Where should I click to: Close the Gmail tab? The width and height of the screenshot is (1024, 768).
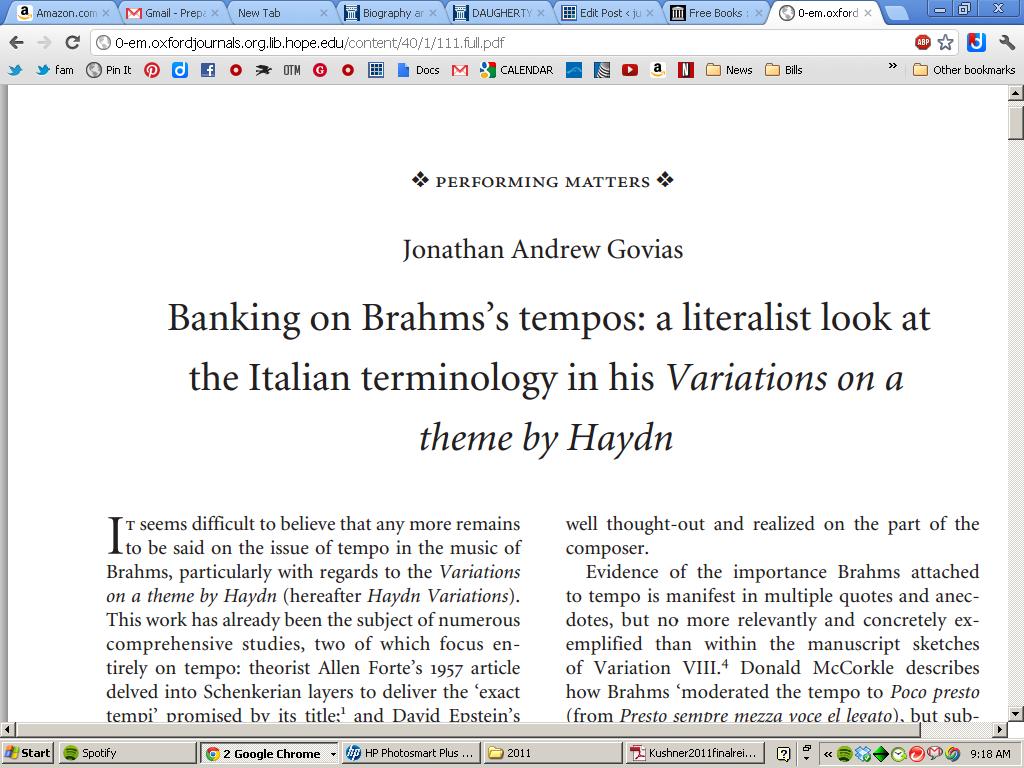coord(215,13)
